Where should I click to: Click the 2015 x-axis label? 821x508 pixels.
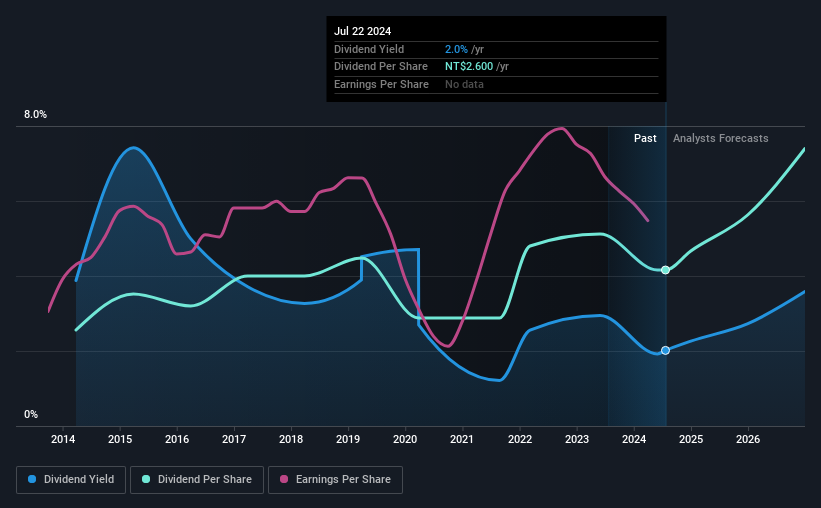tap(120, 439)
